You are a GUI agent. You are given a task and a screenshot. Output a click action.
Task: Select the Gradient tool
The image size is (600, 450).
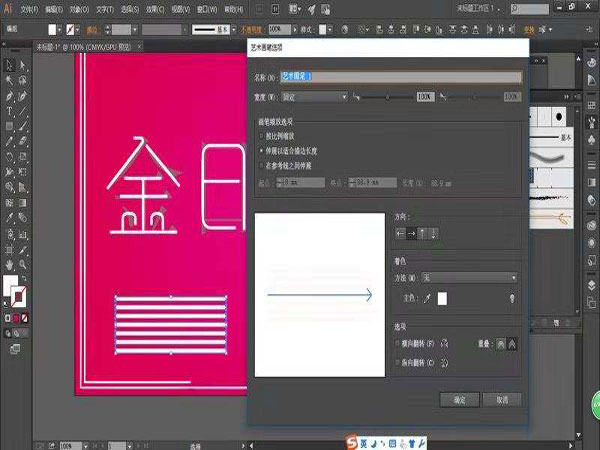[x=23, y=203]
